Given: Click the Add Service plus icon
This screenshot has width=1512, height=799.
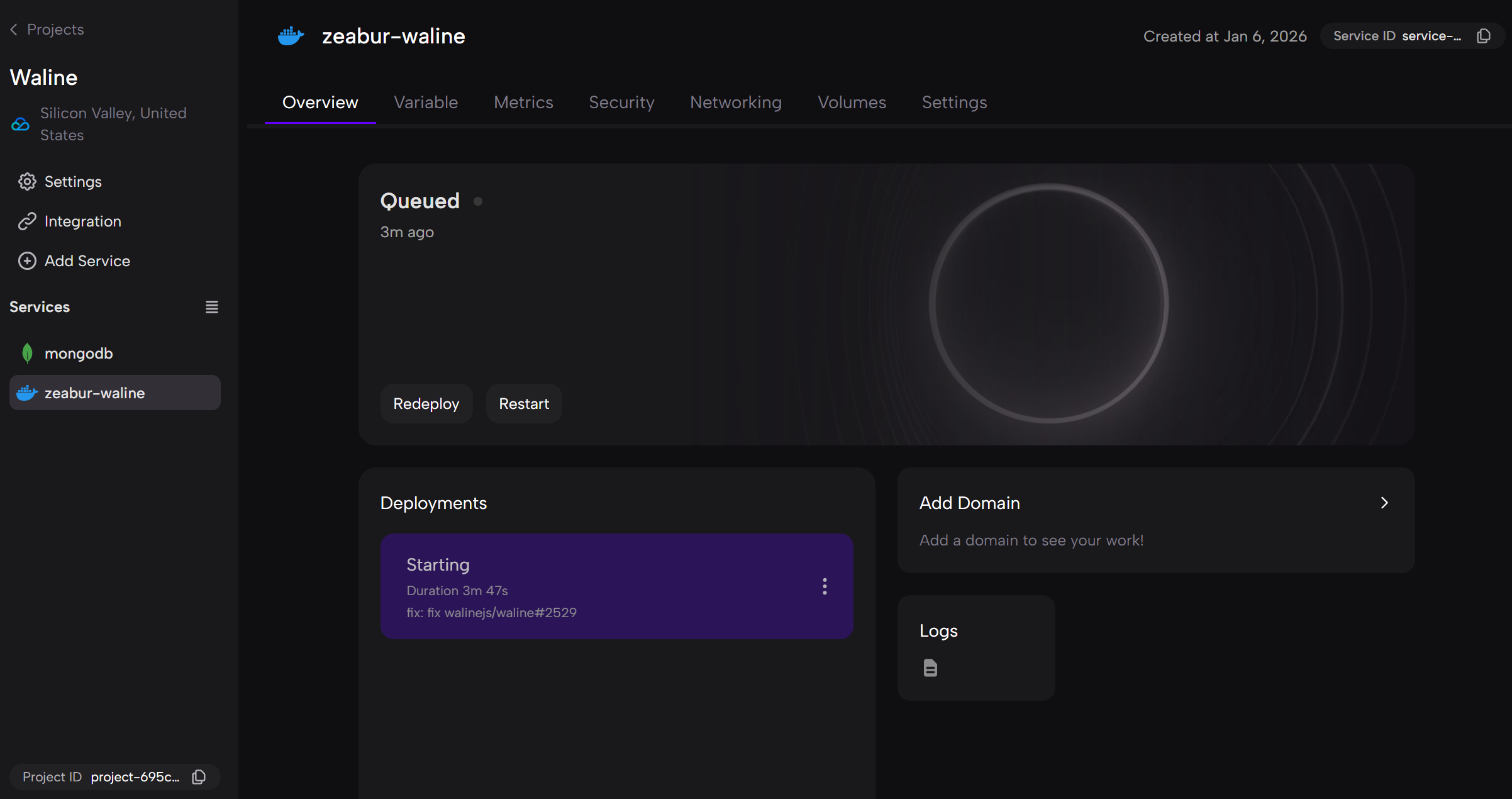Looking at the screenshot, I should point(27,261).
